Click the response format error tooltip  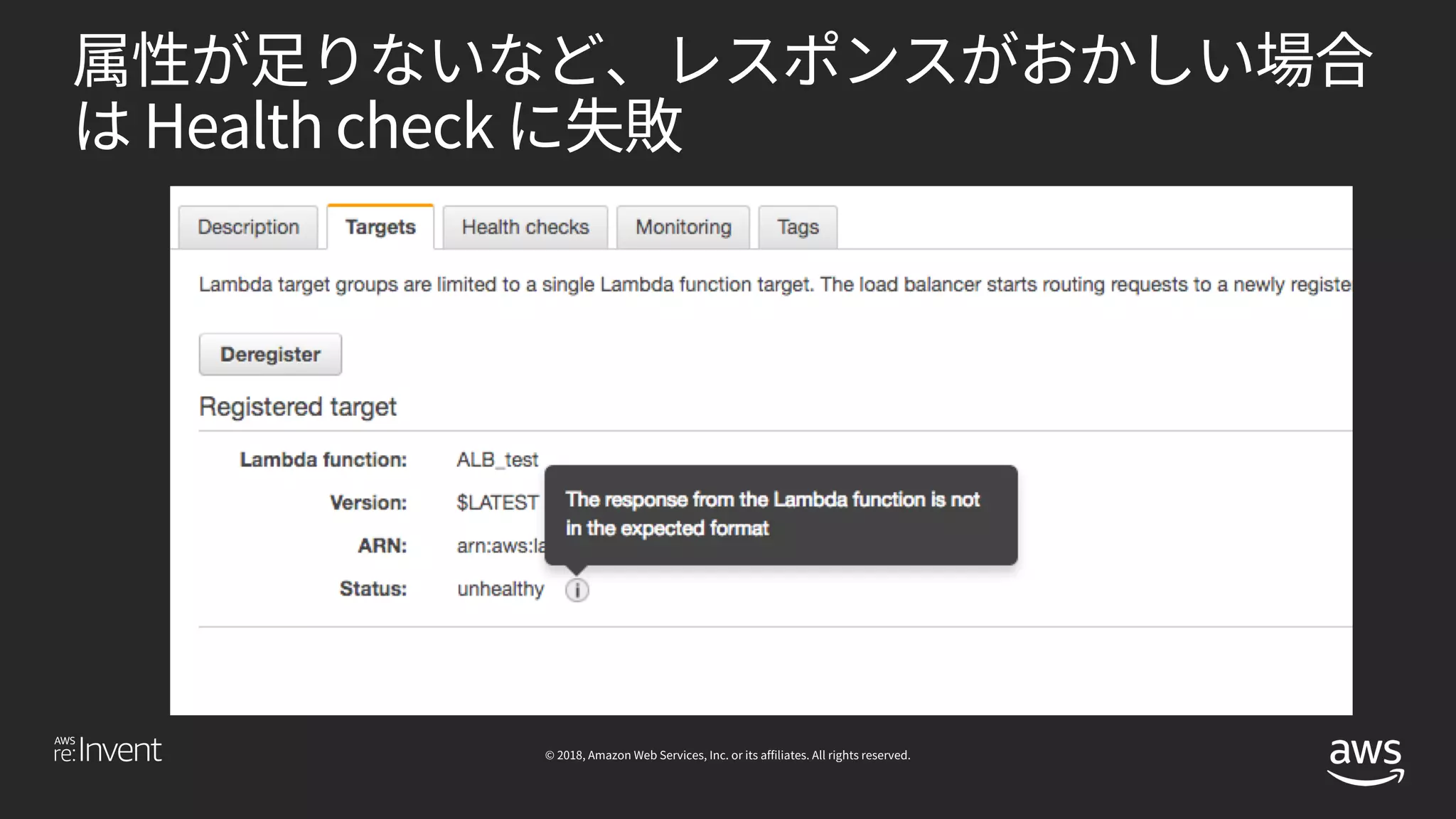781,515
